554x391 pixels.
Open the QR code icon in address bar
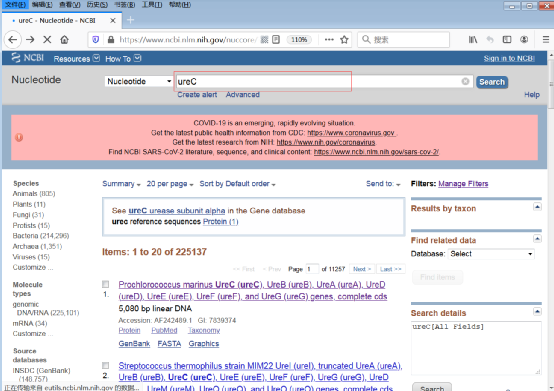264,40
